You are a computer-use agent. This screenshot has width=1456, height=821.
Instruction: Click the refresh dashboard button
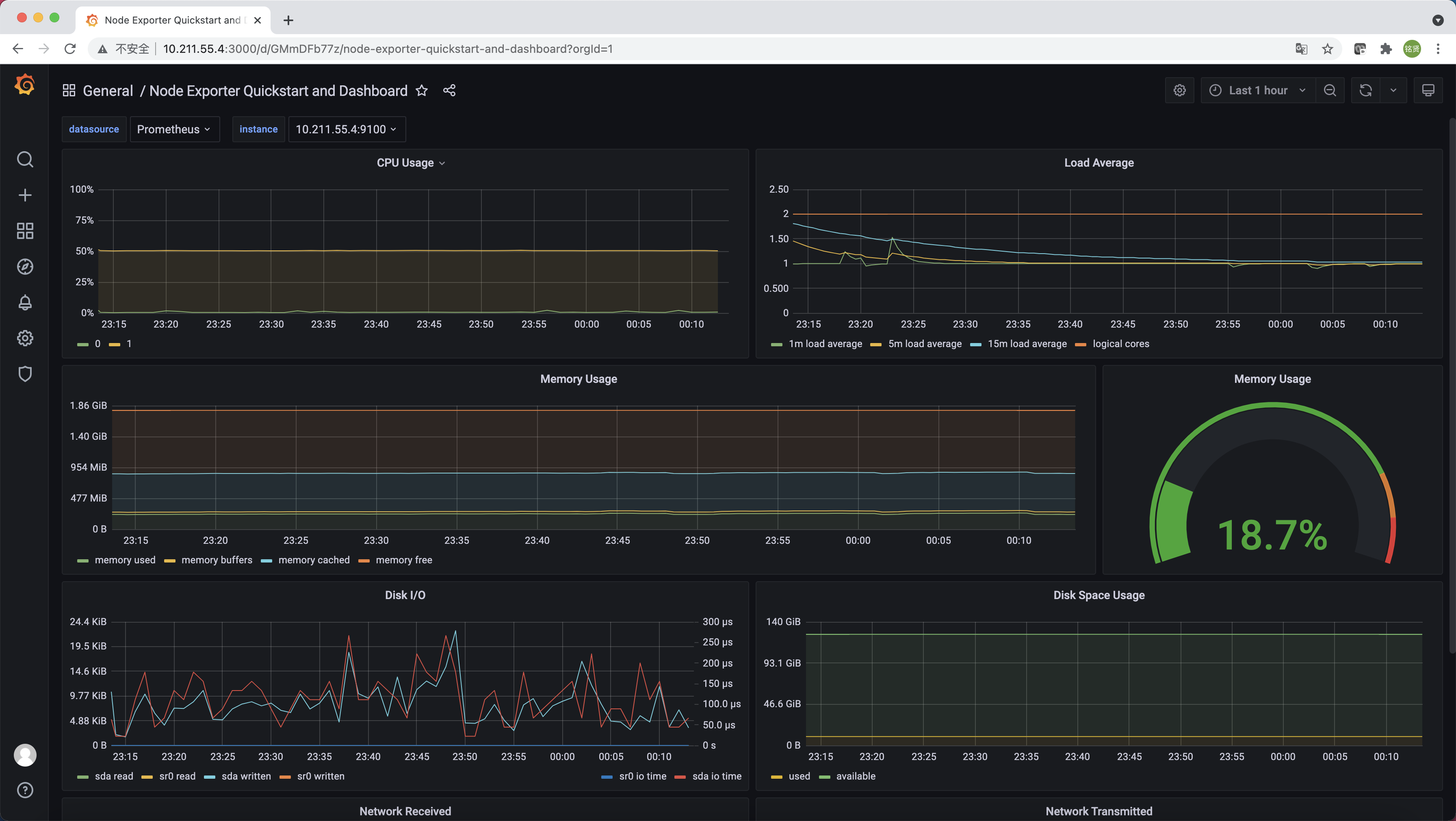[1365, 91]
